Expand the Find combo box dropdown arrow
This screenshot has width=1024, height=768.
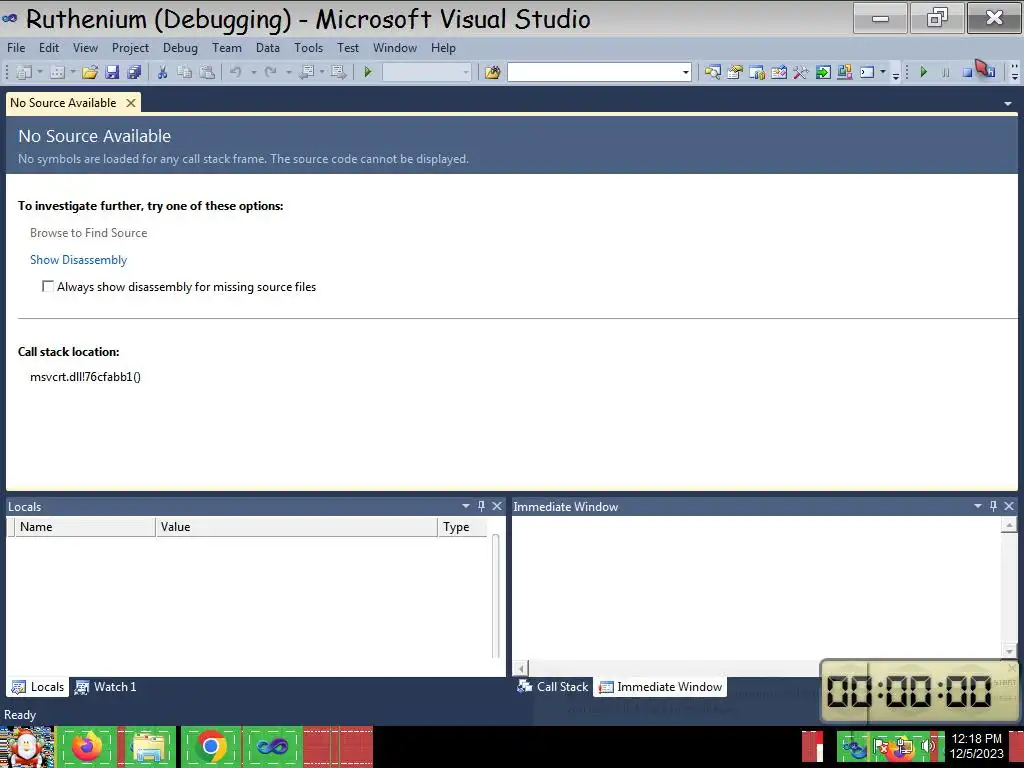[x=686, y=72]
